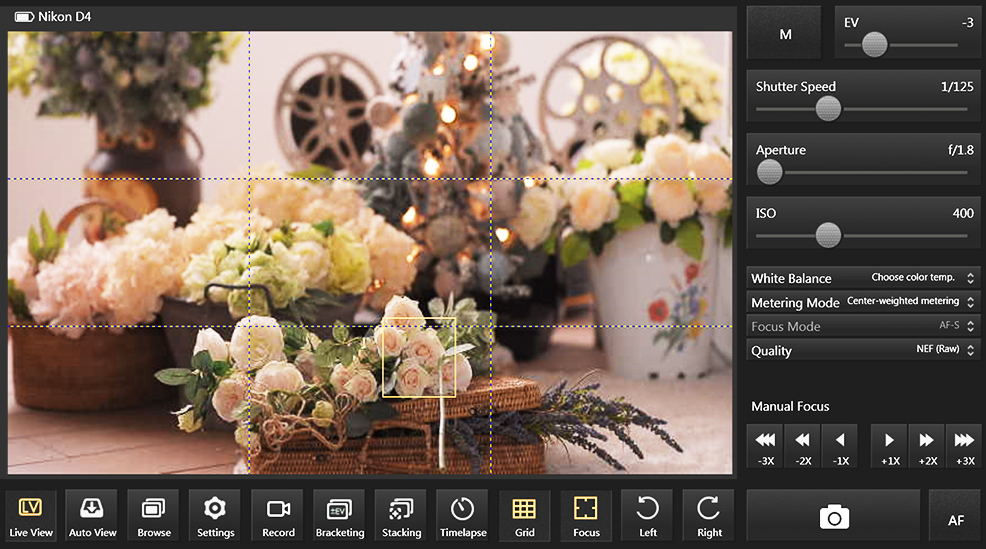The width and height of the screenshot is (986, 549).
Task: Open the Metering Mode dropdown
Action: [863, 302]
